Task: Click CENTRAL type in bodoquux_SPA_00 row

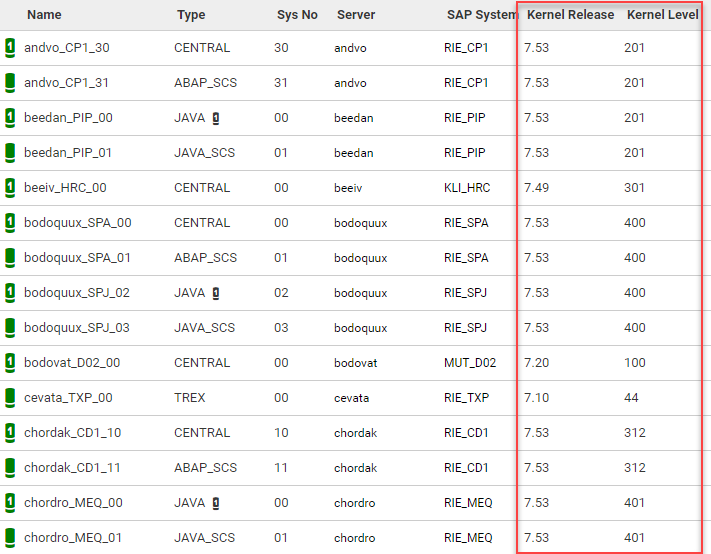Action: point(202,223)
